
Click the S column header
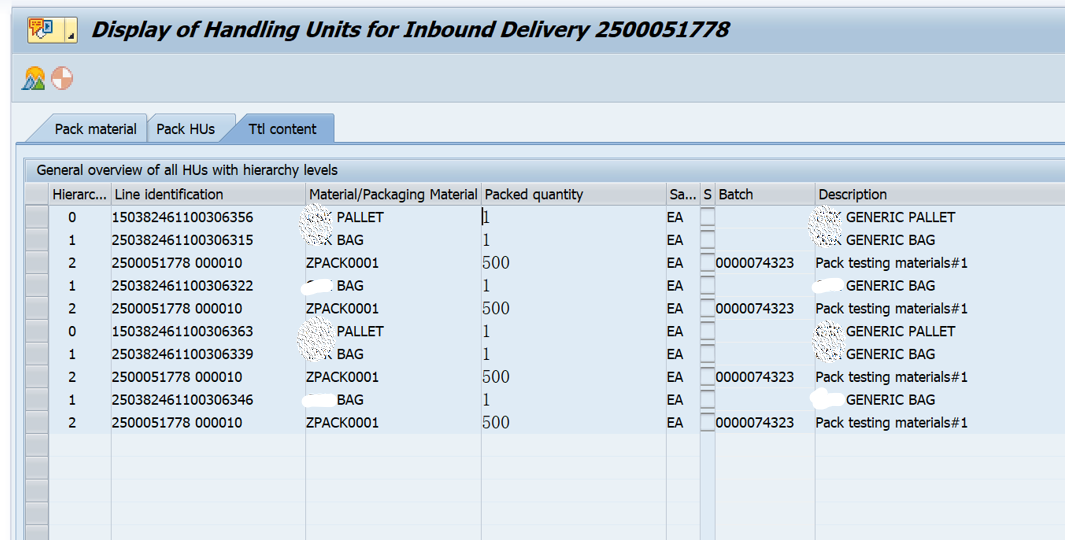(x=707, y=194)
